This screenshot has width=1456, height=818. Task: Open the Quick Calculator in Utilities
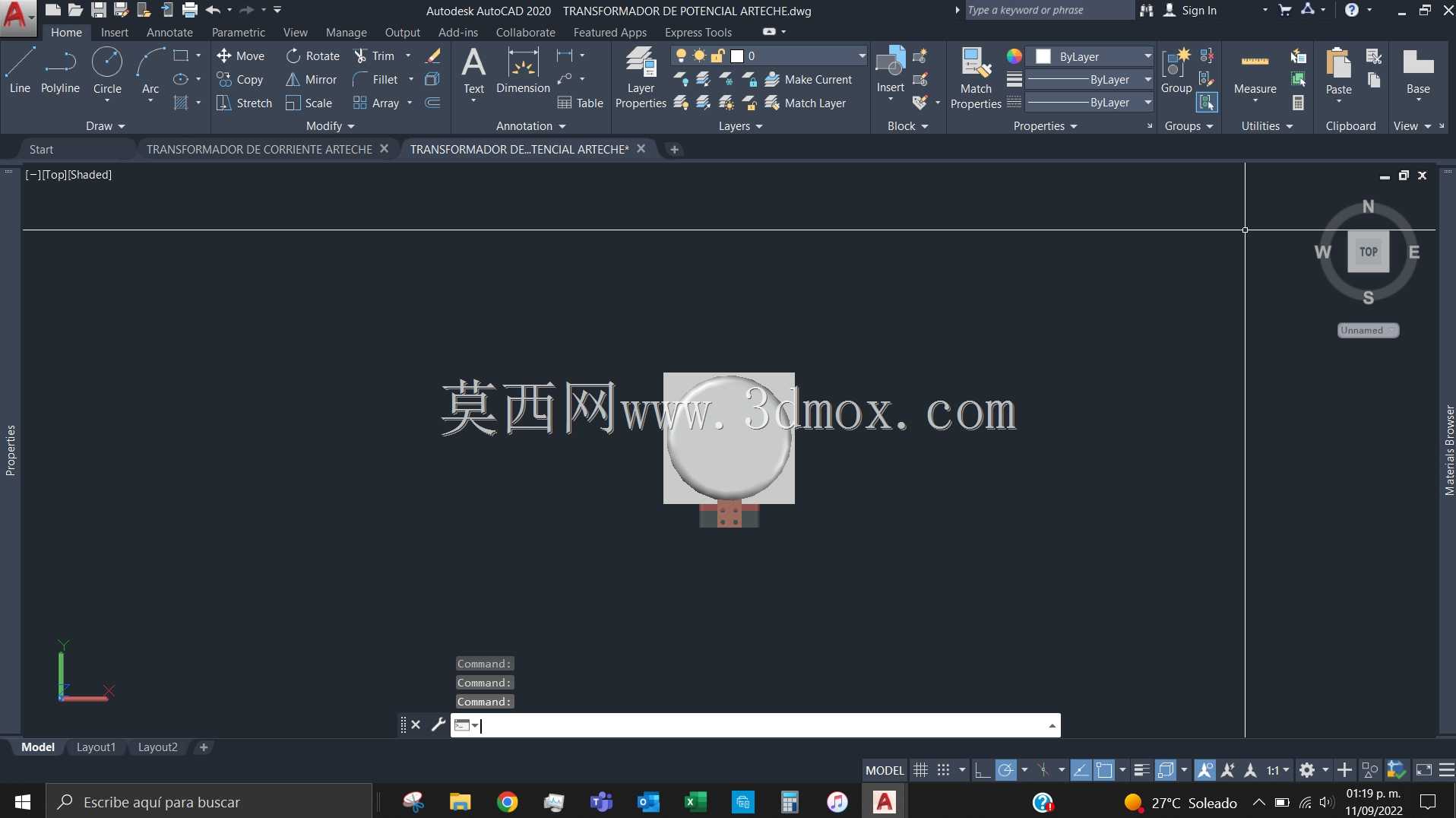[x=1299, y=103]
